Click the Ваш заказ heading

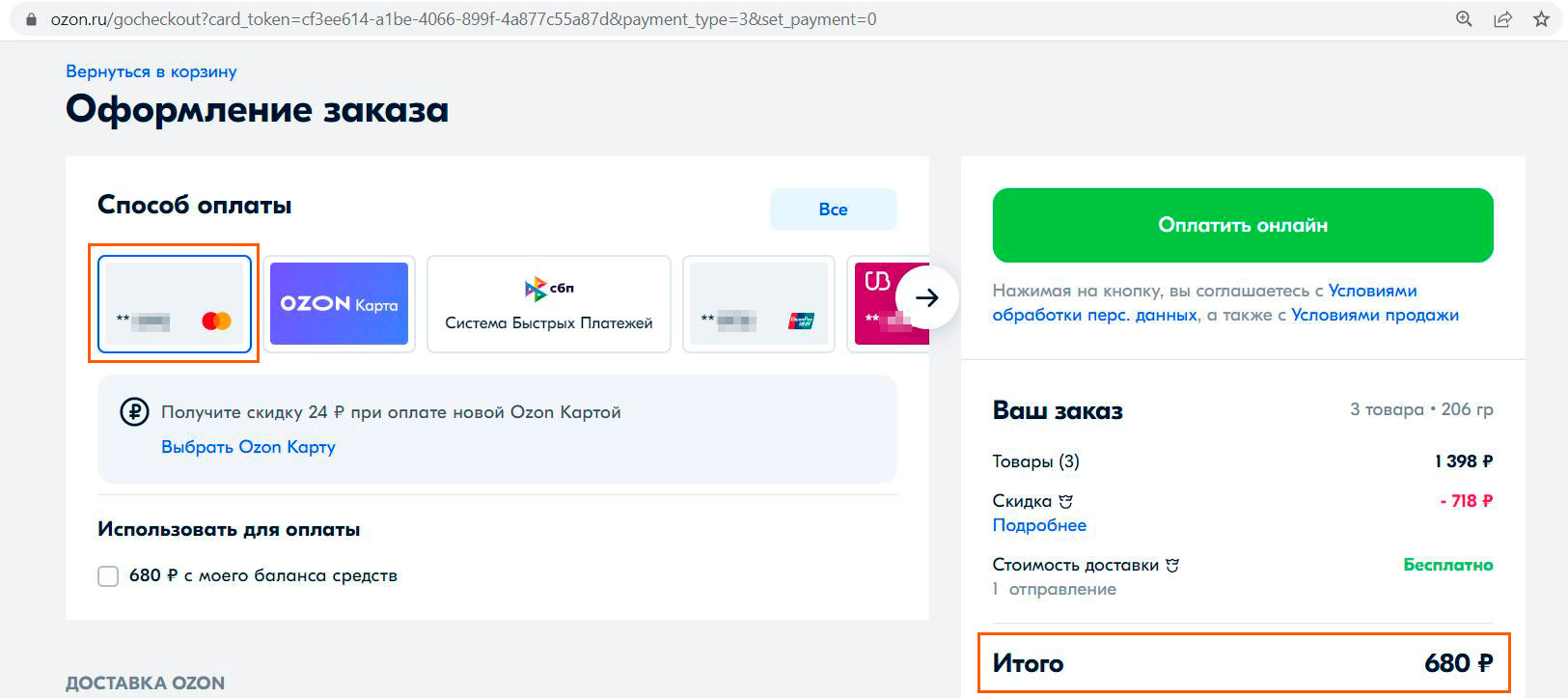coord(1058,410)
